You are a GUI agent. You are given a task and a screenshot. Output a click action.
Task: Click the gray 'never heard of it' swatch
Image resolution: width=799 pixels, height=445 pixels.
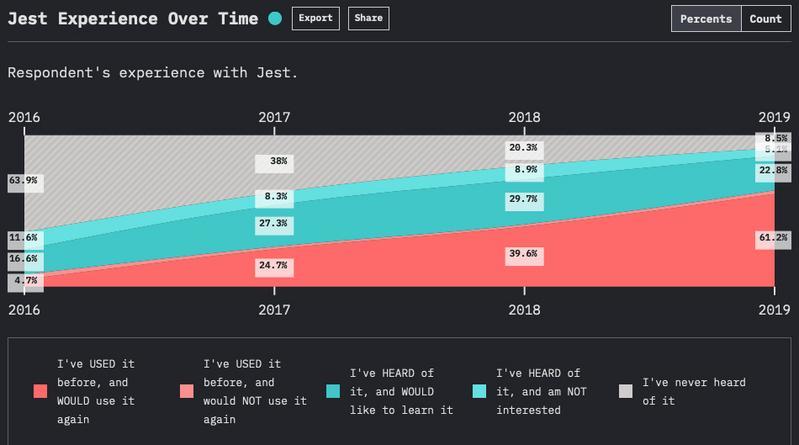625,391
